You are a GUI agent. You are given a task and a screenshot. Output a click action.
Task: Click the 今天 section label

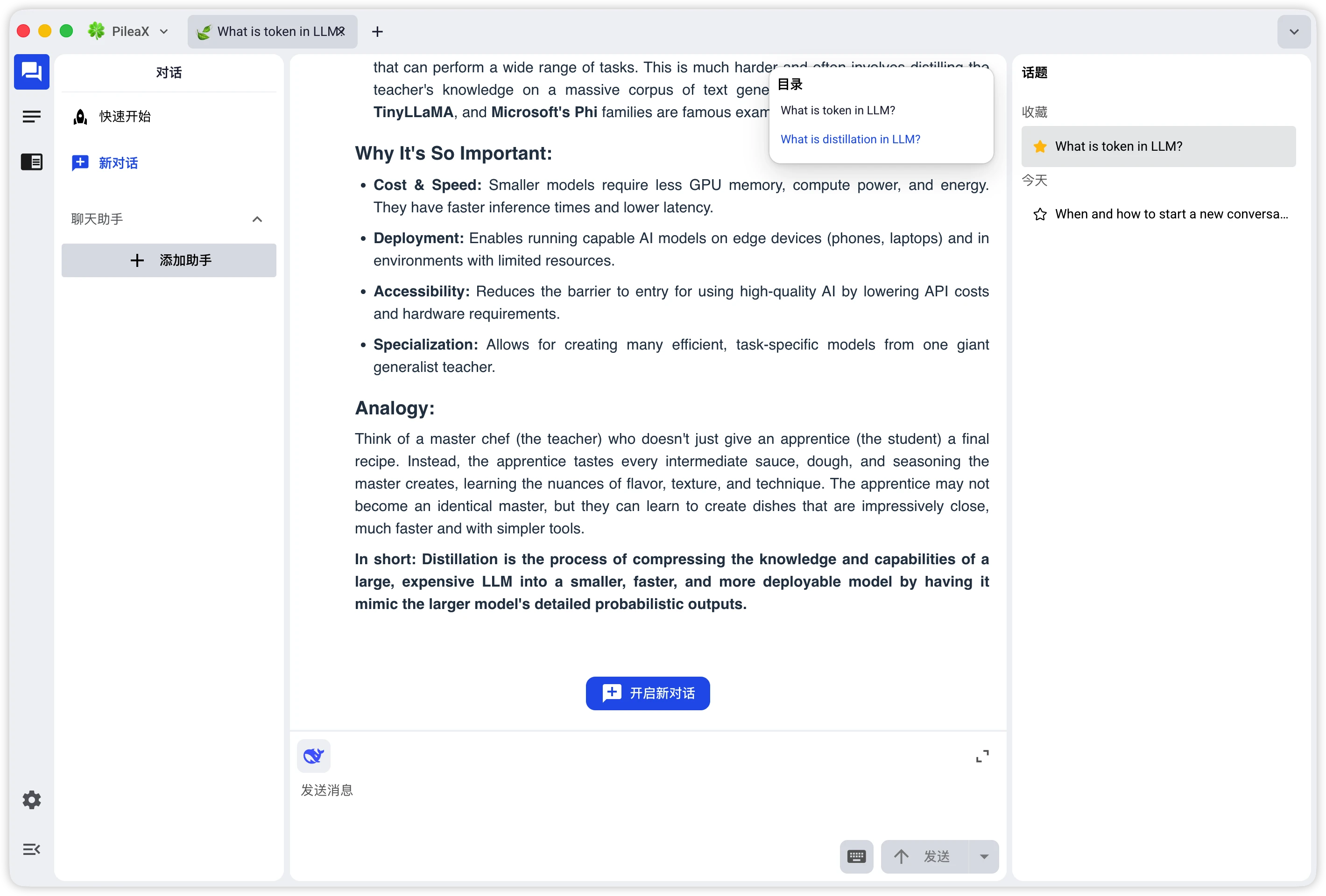(1035, 181)
